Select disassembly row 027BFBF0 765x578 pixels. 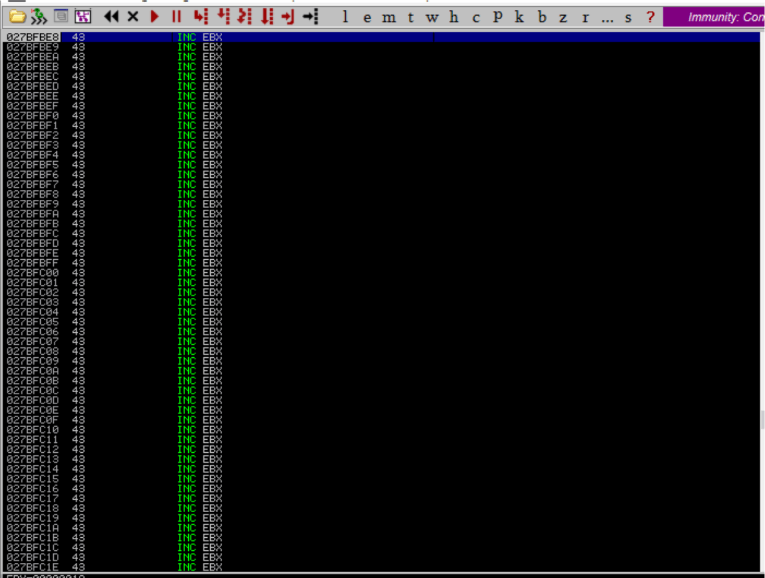coord(382,116)
